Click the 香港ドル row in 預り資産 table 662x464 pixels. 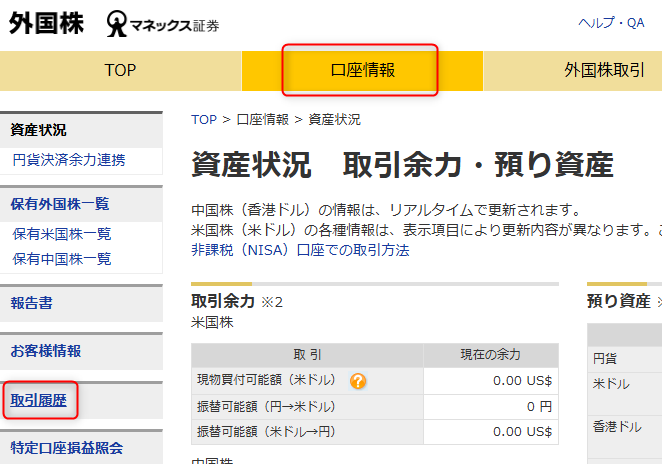(625, 437)
